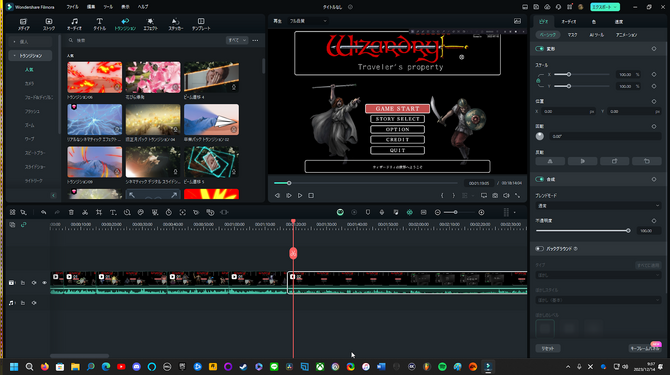Open the 編集 menu
The height and width of the screenshot is (375, 670).
pos(91,7)
